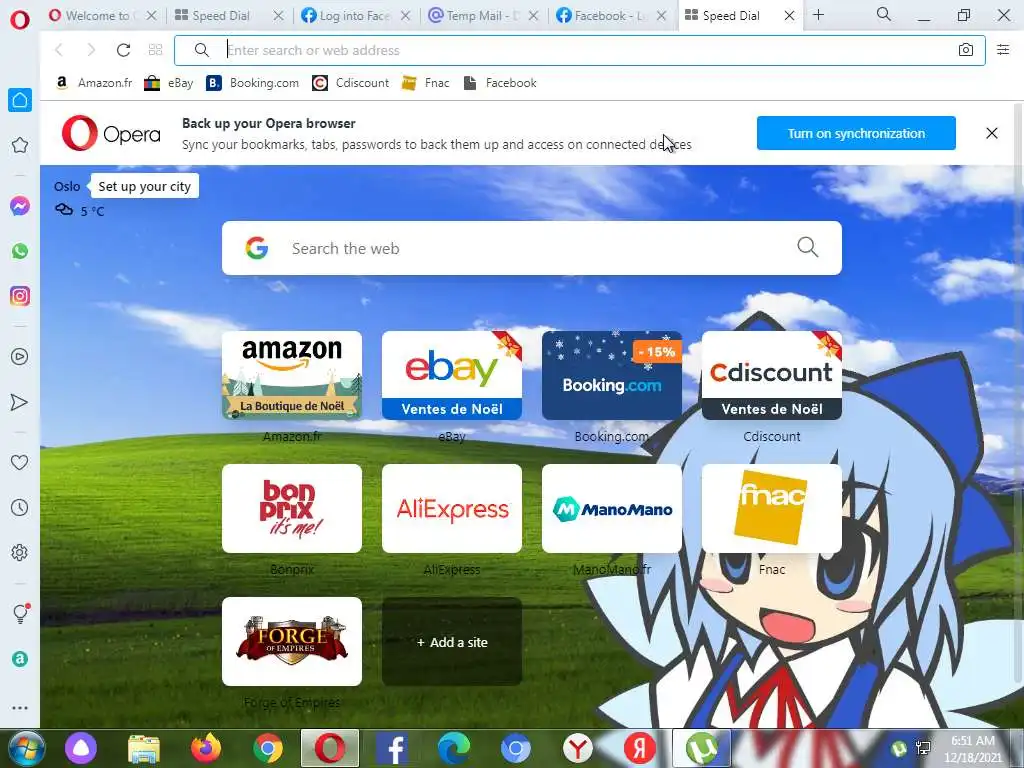Click Turn on synchronization button
The height and width of the screenshot is (768, 1024).
point(856,133)
